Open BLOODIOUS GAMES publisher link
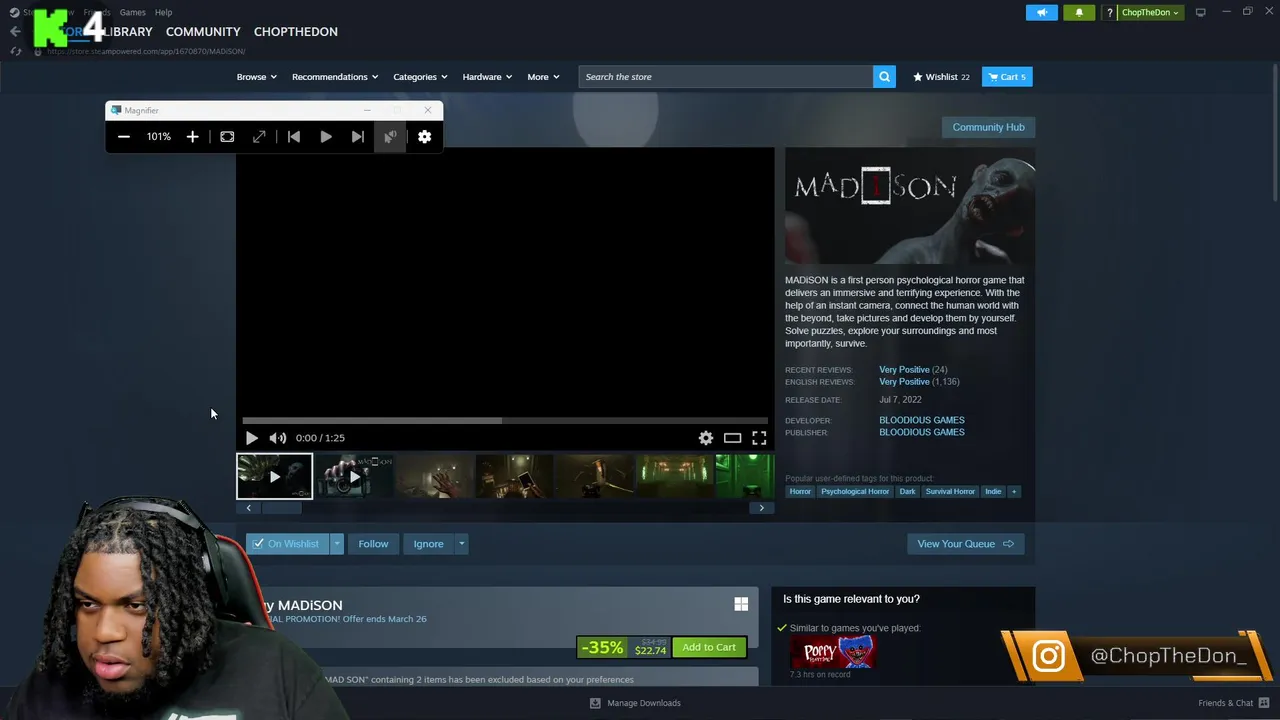The width and height of the screenshot is (1280, 720). click(921, 432)
